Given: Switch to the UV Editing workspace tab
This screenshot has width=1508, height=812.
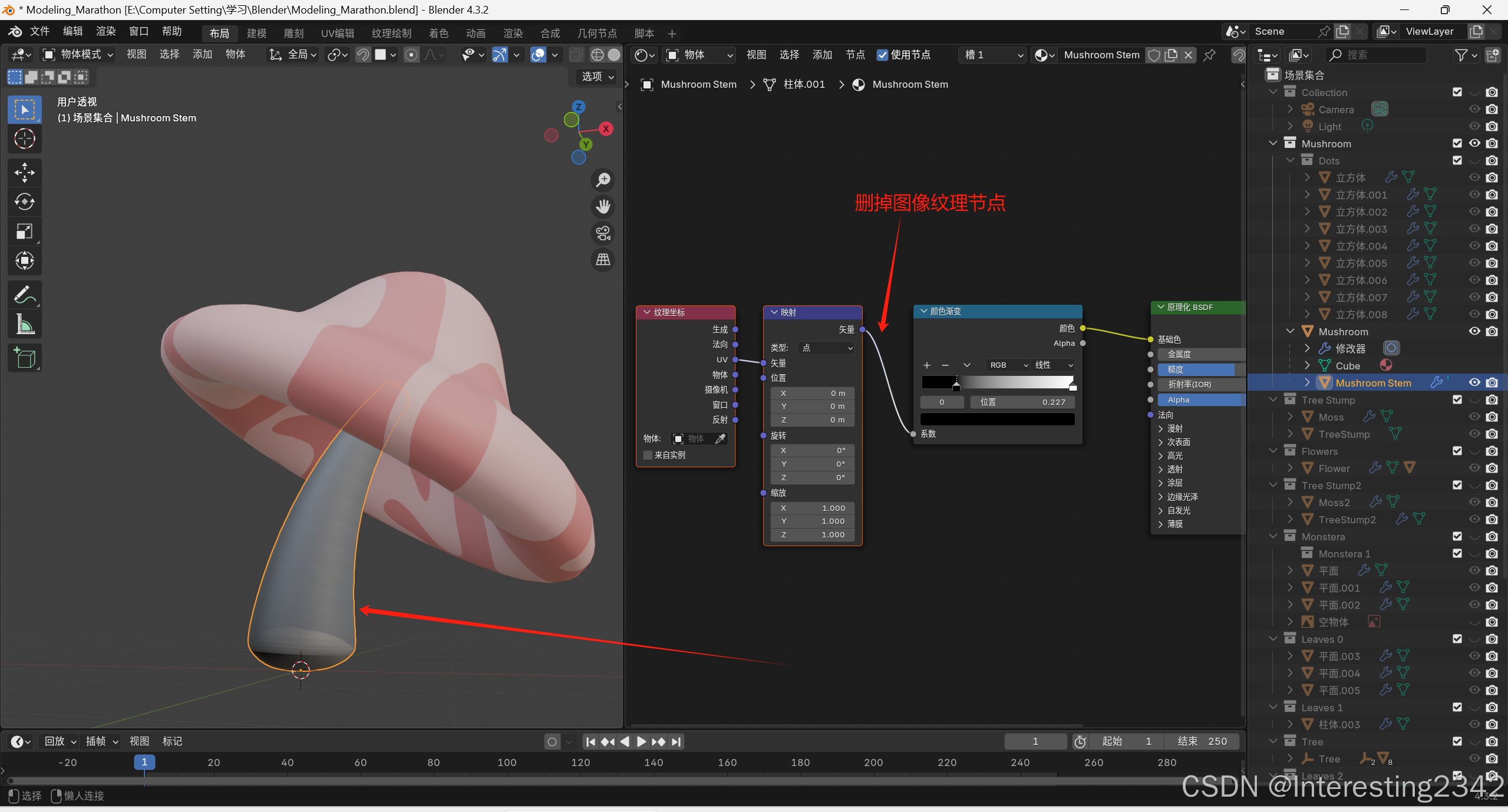Looking at the screenshot, I should [337, 33].
